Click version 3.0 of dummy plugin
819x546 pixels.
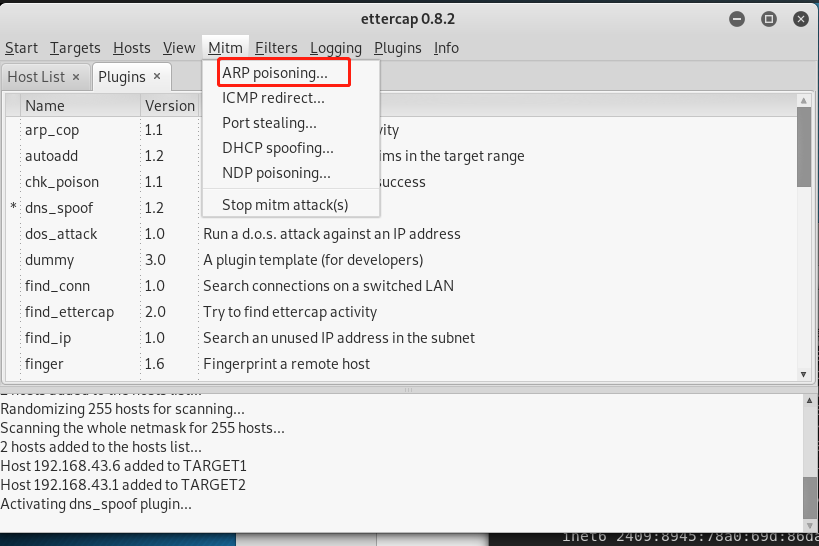point(155,260)
